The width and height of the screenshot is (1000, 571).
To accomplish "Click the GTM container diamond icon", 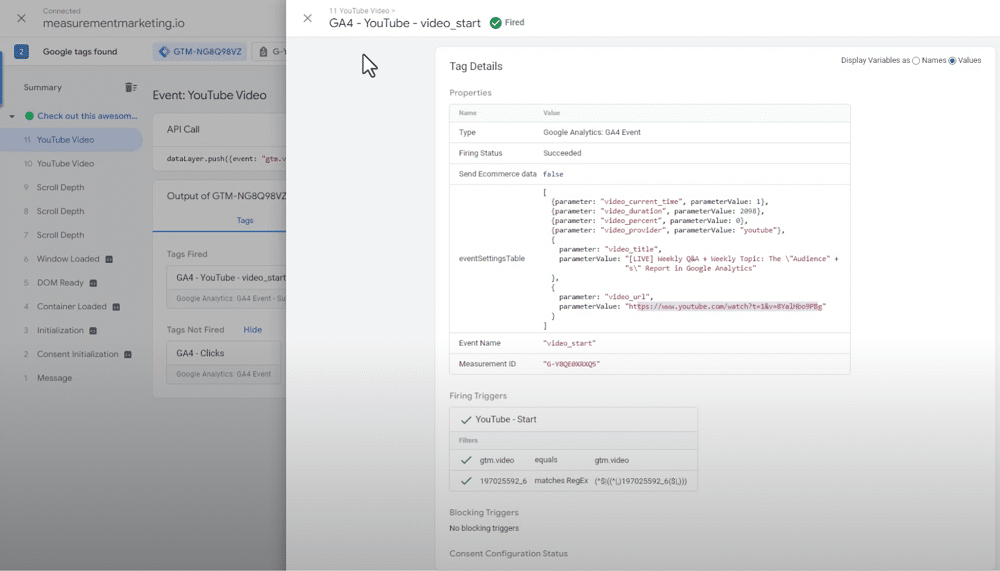I will point(165,52).
